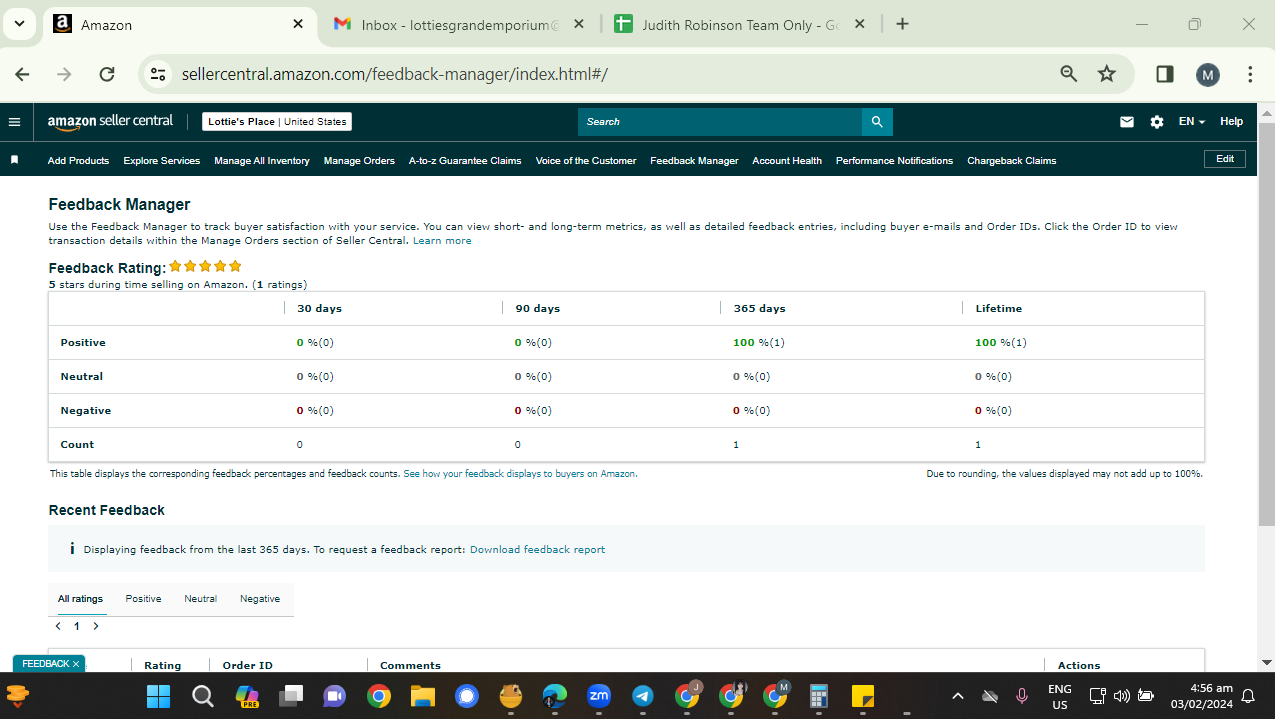
Task: Click the amazon seller central logo
Action: point(110,121)
